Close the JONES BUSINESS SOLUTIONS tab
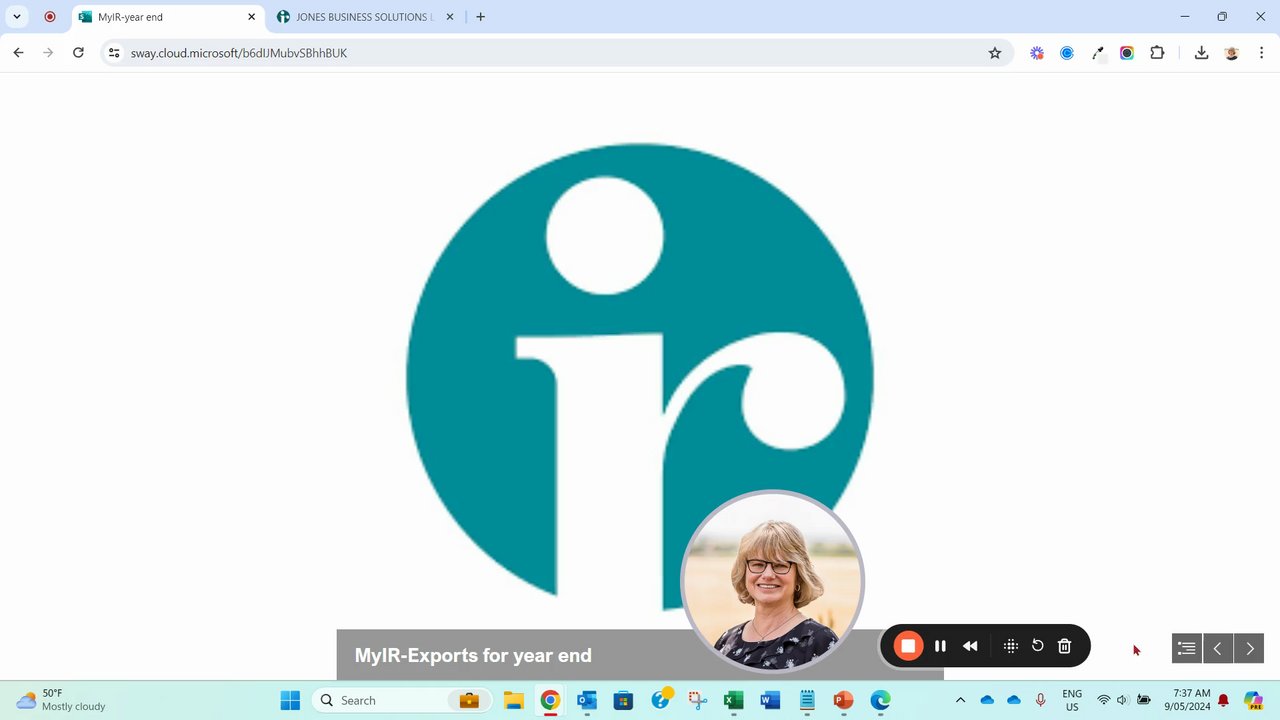Image resolution: width=1280 pixels, height=720 pixels. (x=449, y=17)
